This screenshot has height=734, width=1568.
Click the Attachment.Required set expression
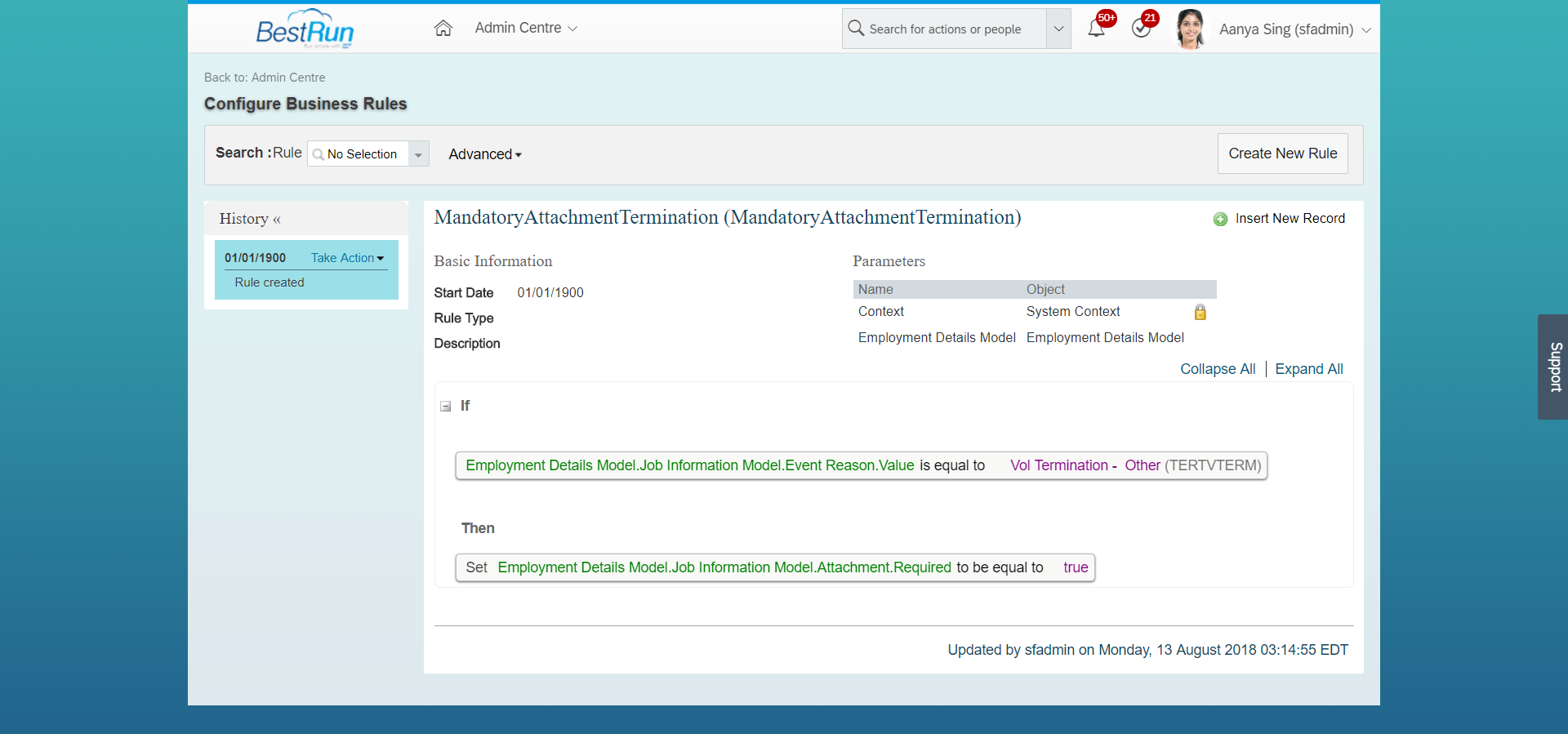(724, 567)
